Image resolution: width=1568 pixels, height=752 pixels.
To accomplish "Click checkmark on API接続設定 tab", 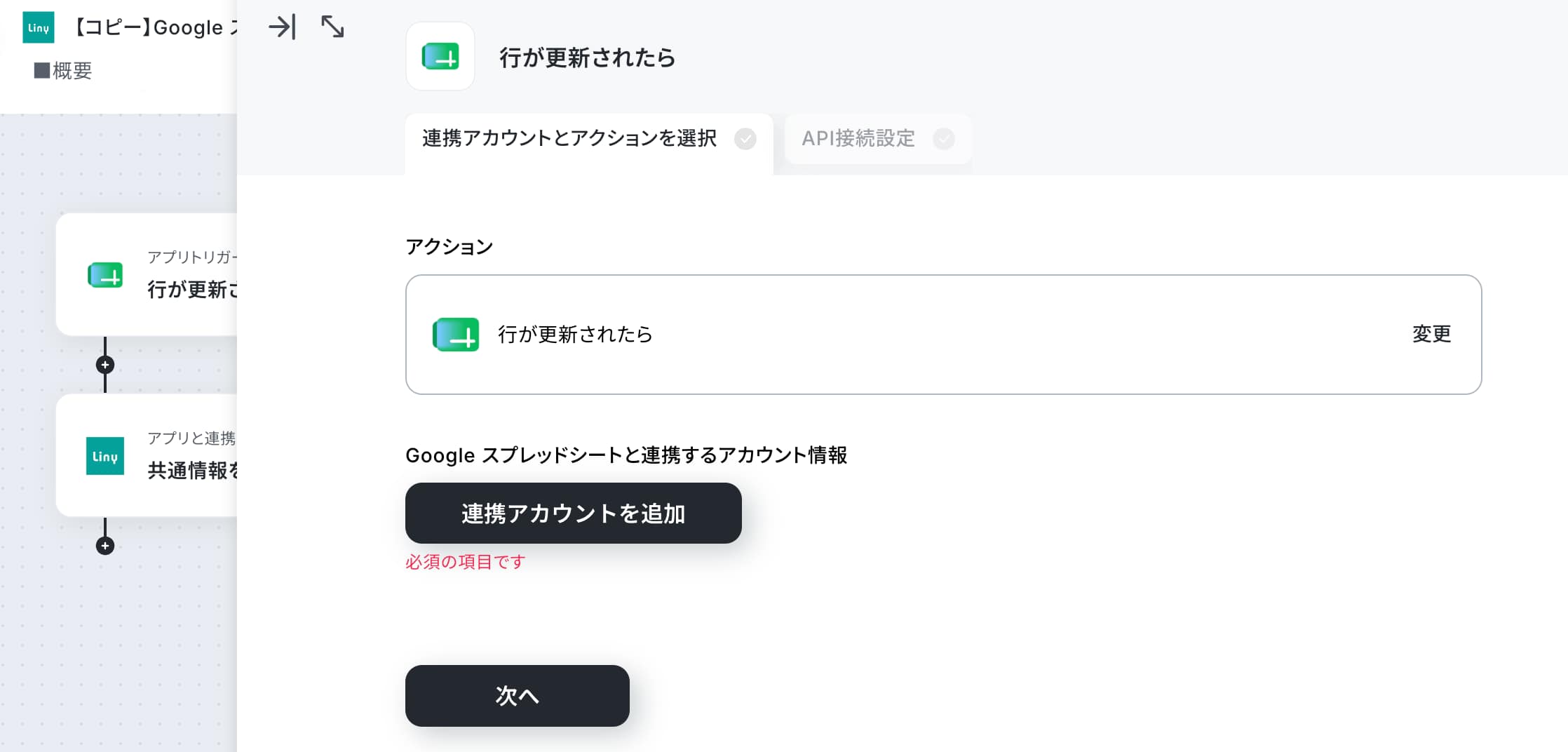I will pos(944,139).
